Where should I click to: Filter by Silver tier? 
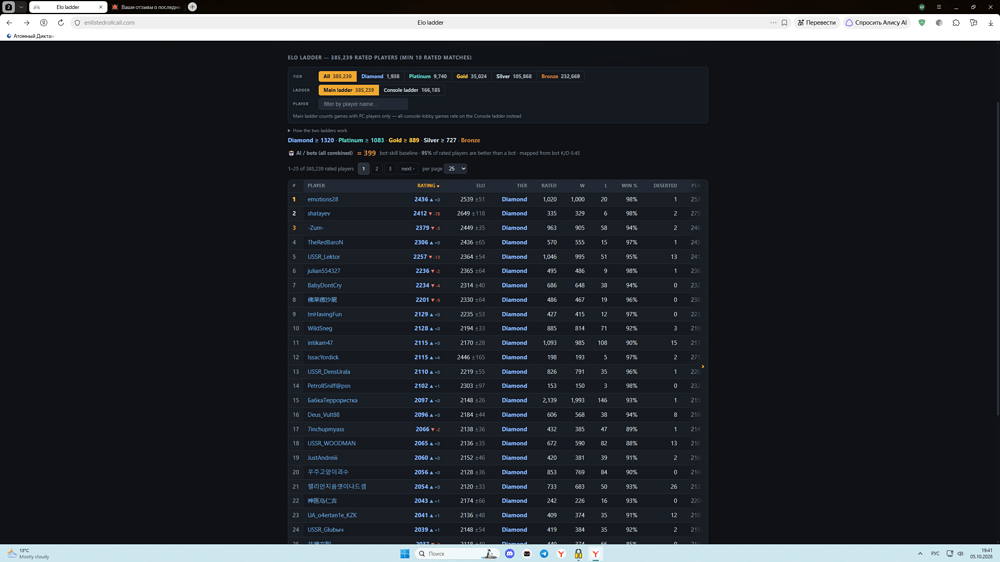[x=514, y=76]
